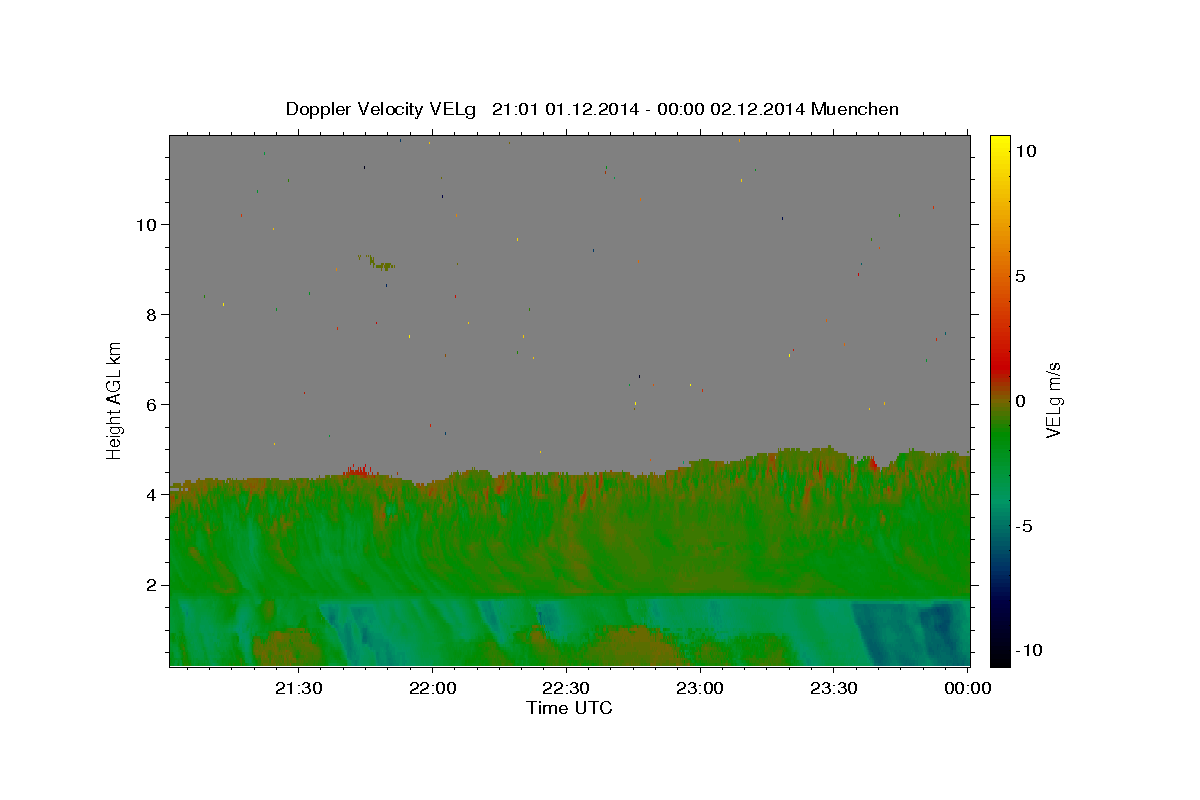This screenshot has width=1200, height=800.
Task: Click the 21:30 time tick label
Action: [x=299, y=688]
